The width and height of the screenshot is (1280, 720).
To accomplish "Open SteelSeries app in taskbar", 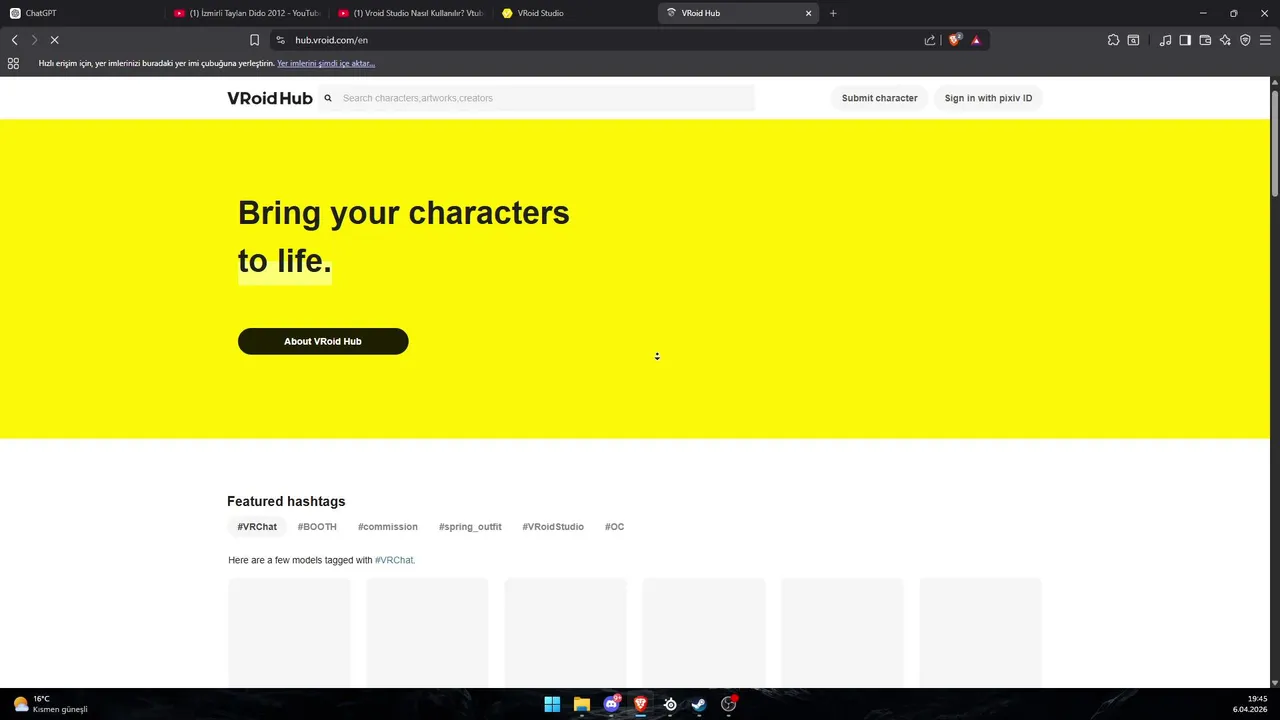I will [670, 704].
